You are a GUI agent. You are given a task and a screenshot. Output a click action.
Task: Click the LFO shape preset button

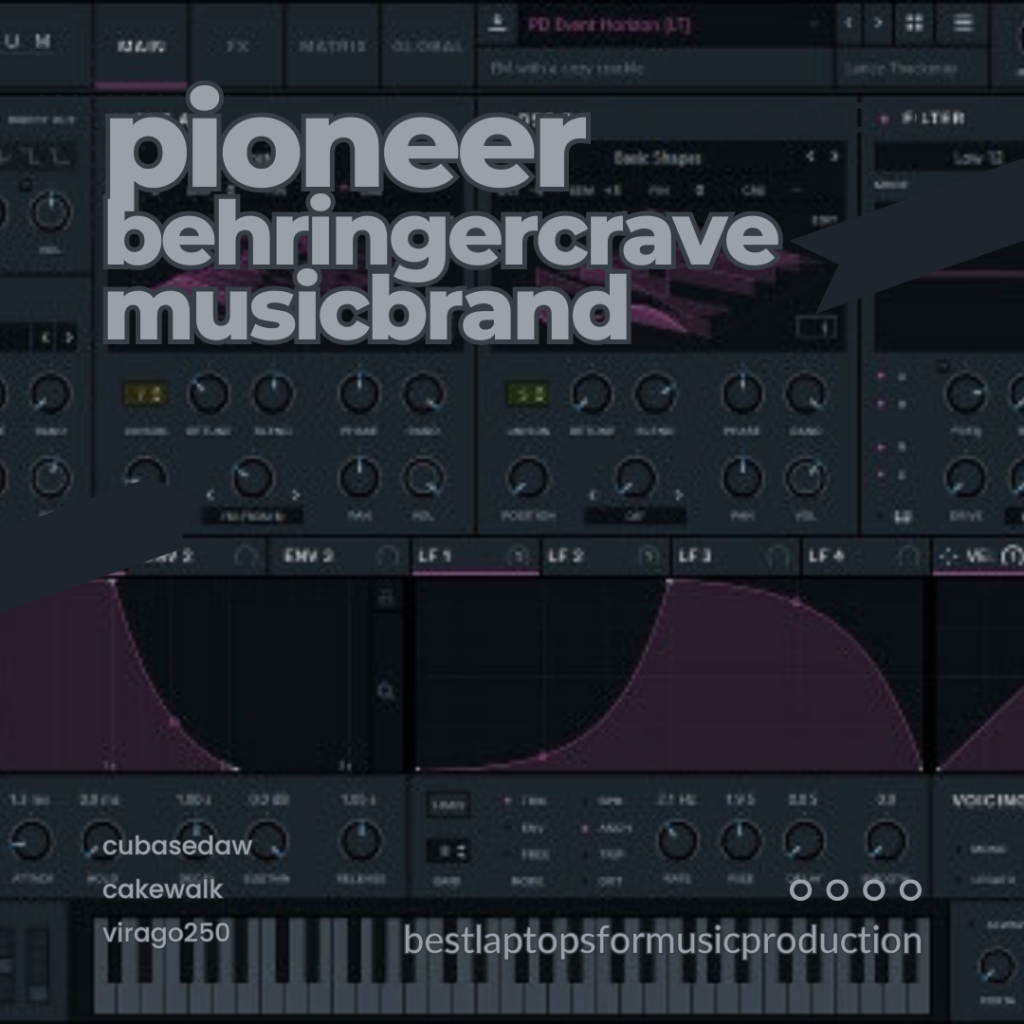(448, 805)
